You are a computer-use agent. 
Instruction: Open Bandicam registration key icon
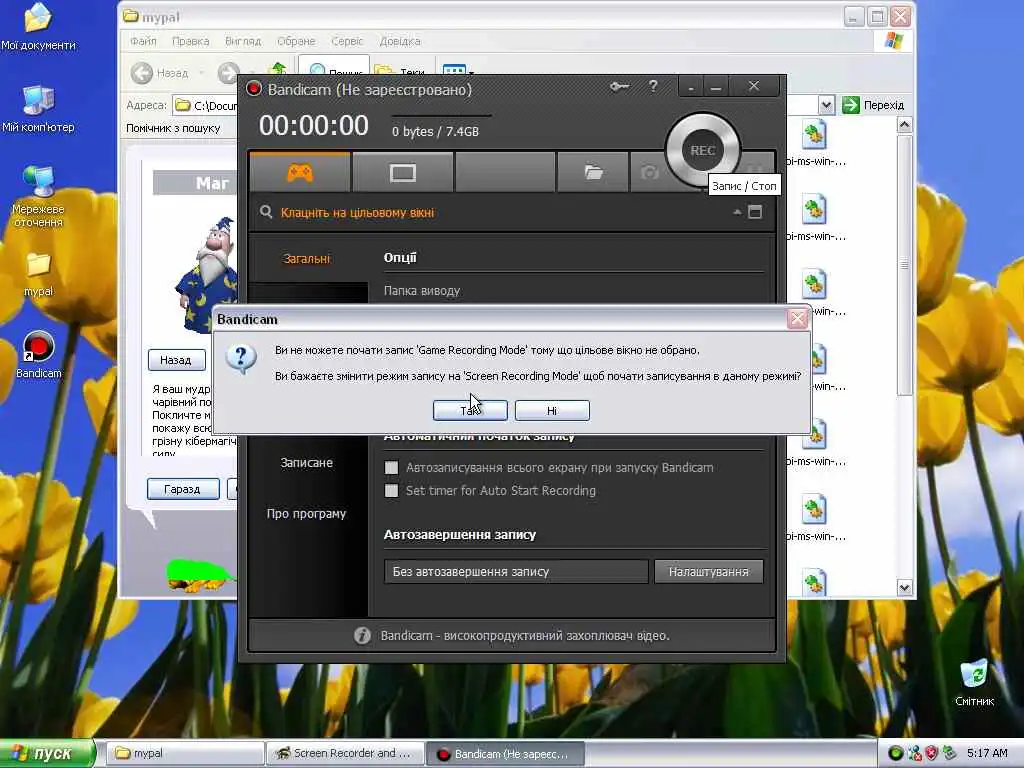pyautogui.click(x=619, y=86)
